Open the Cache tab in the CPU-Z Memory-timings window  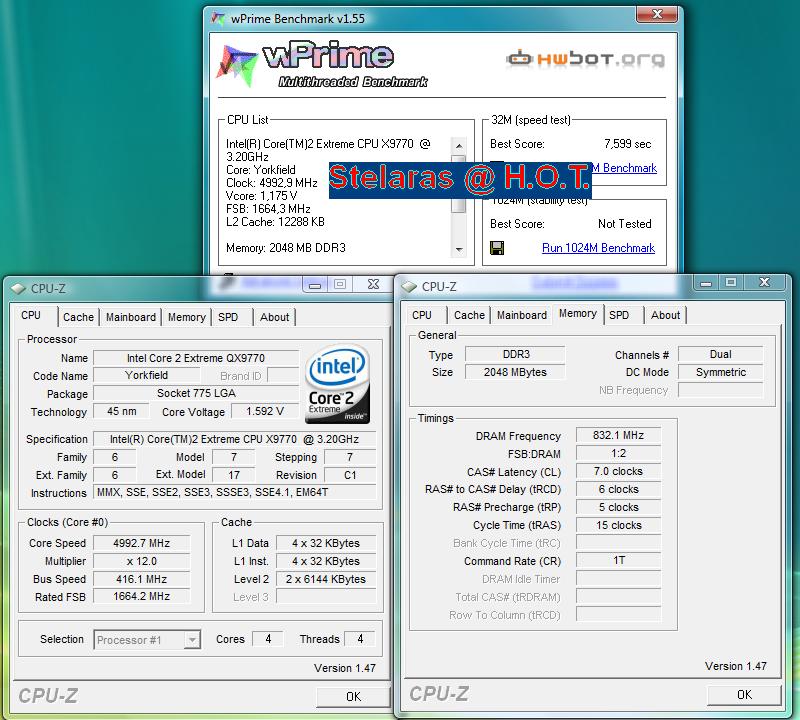click(469, 315)
